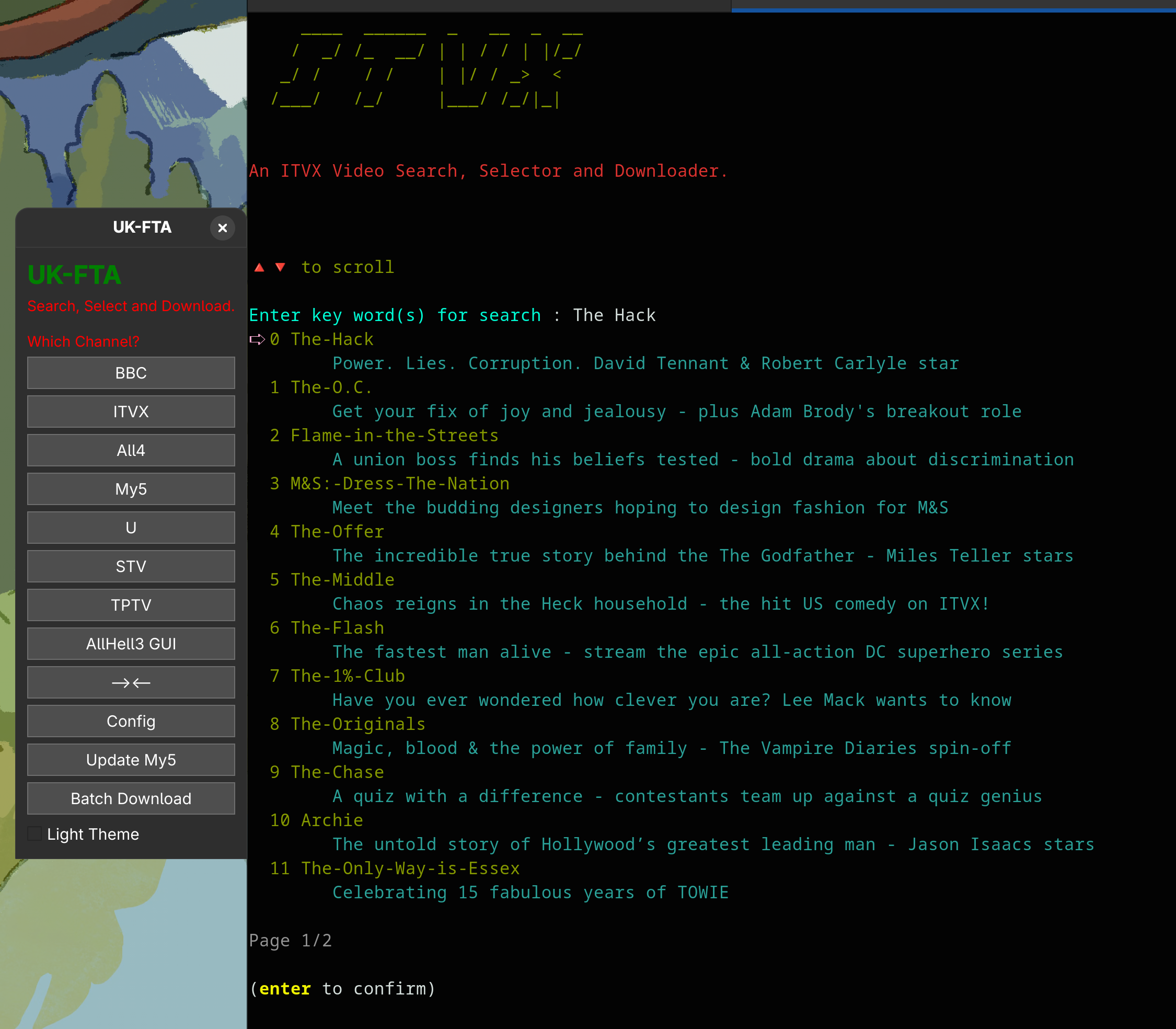Viewport: 1176px width, 1029px height.
Task: Launch AllHell3 GUI
Action: pos(131,644)
